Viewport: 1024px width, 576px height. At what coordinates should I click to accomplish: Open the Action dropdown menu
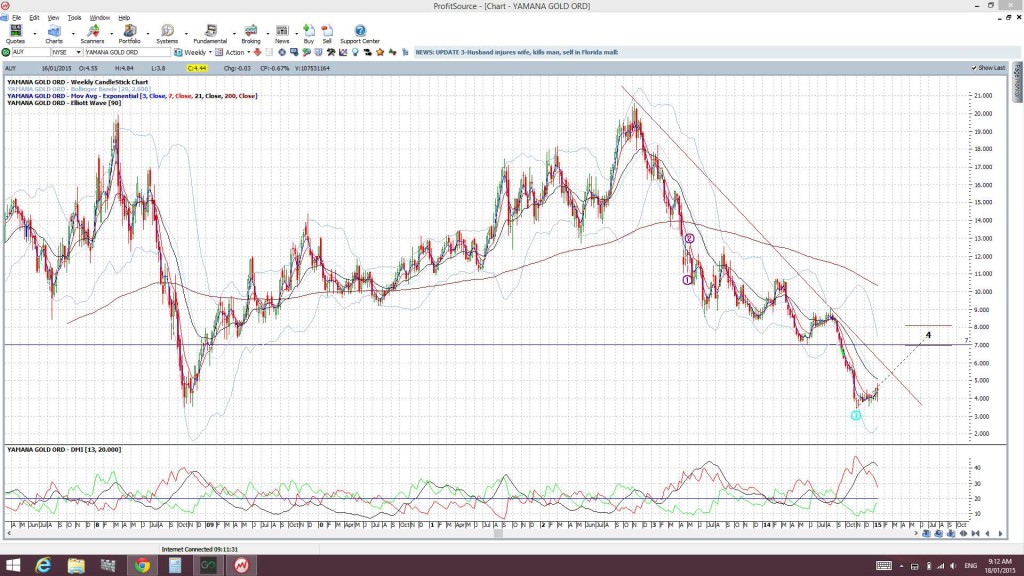pyautogui.click(x=248, y=52)
